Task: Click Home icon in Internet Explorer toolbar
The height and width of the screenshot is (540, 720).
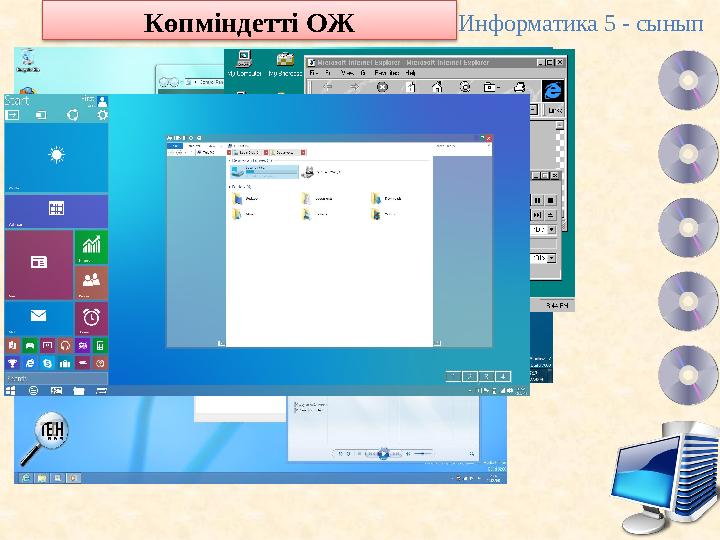Action: pos(437,87)
